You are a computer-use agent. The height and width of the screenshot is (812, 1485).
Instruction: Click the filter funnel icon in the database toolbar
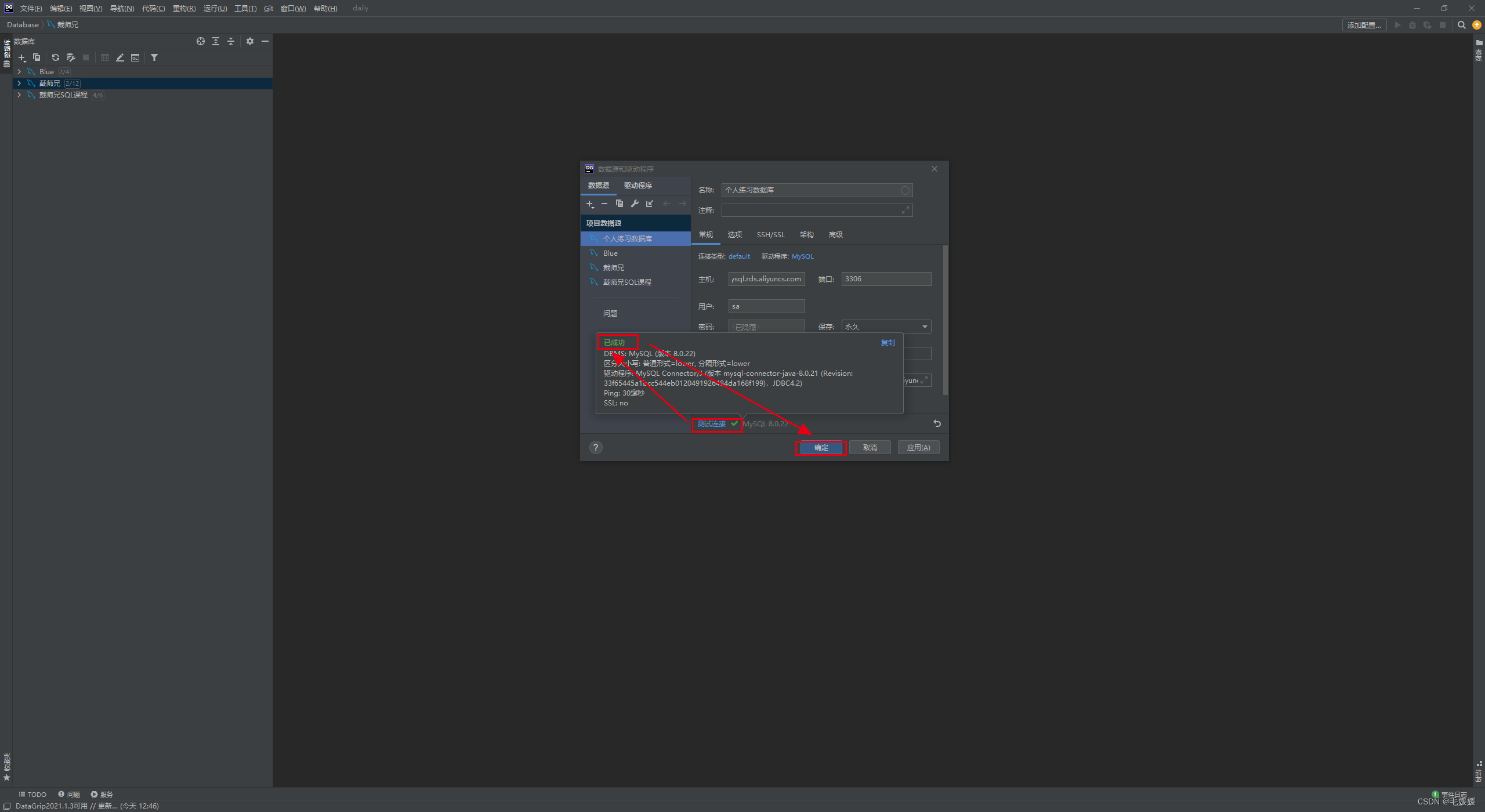(154, 57)
